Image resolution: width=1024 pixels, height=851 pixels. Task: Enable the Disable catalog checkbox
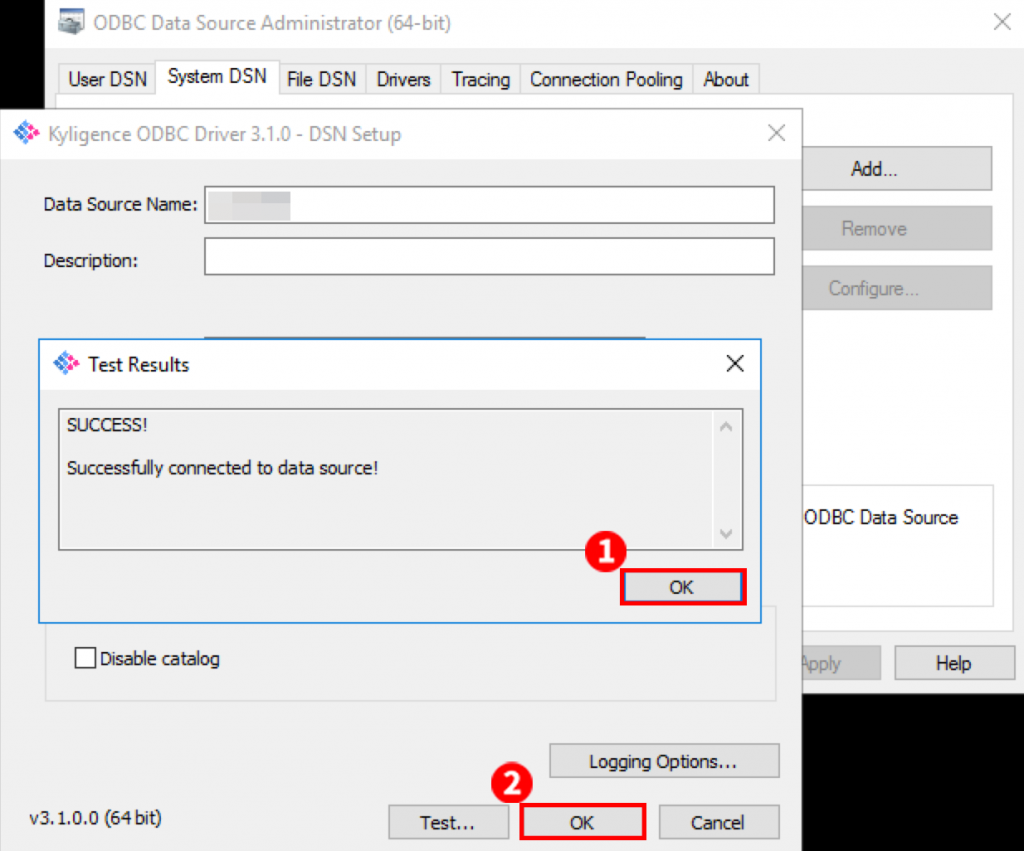click(87, 658)
